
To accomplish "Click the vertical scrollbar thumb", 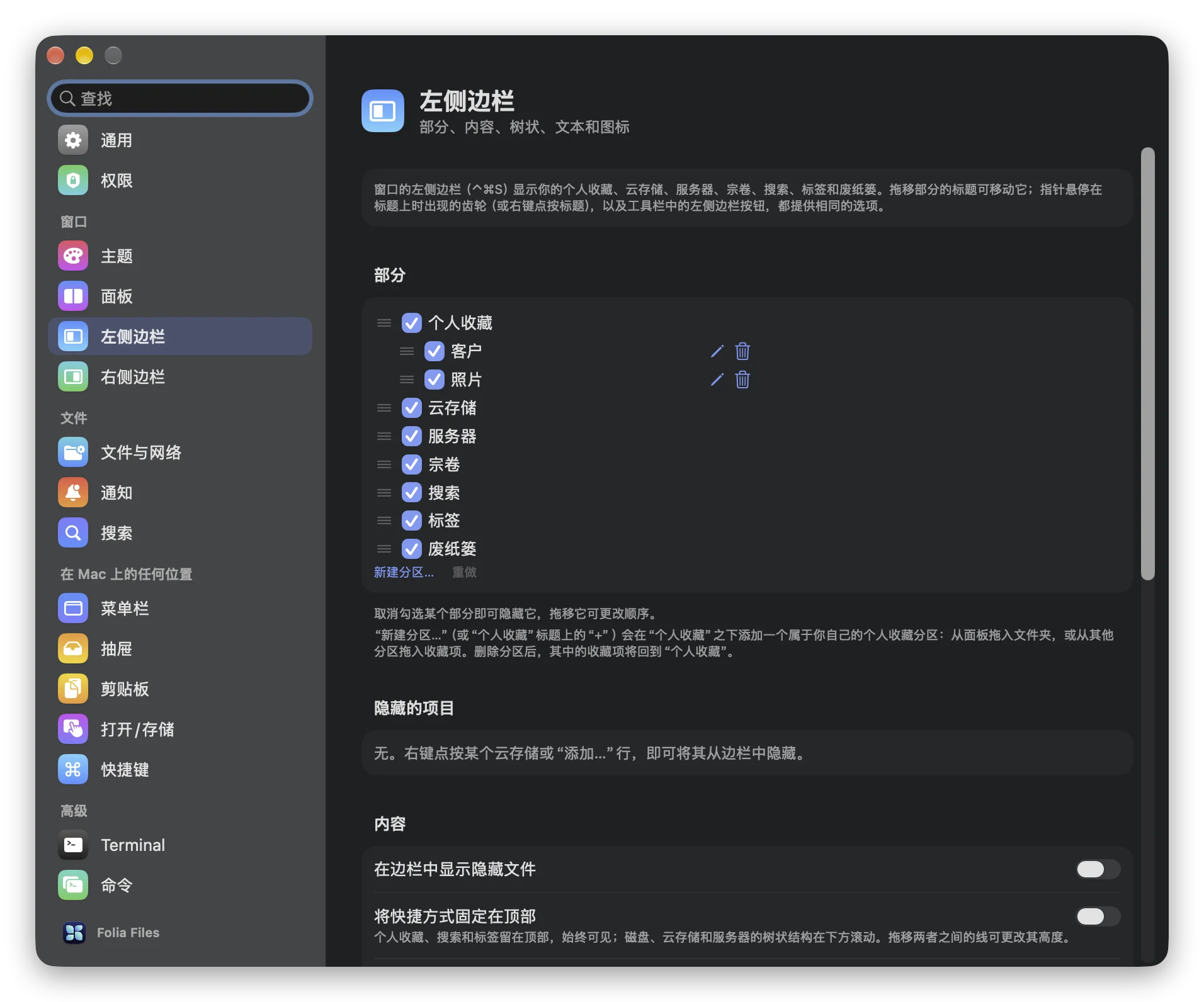I will 1148,364.
